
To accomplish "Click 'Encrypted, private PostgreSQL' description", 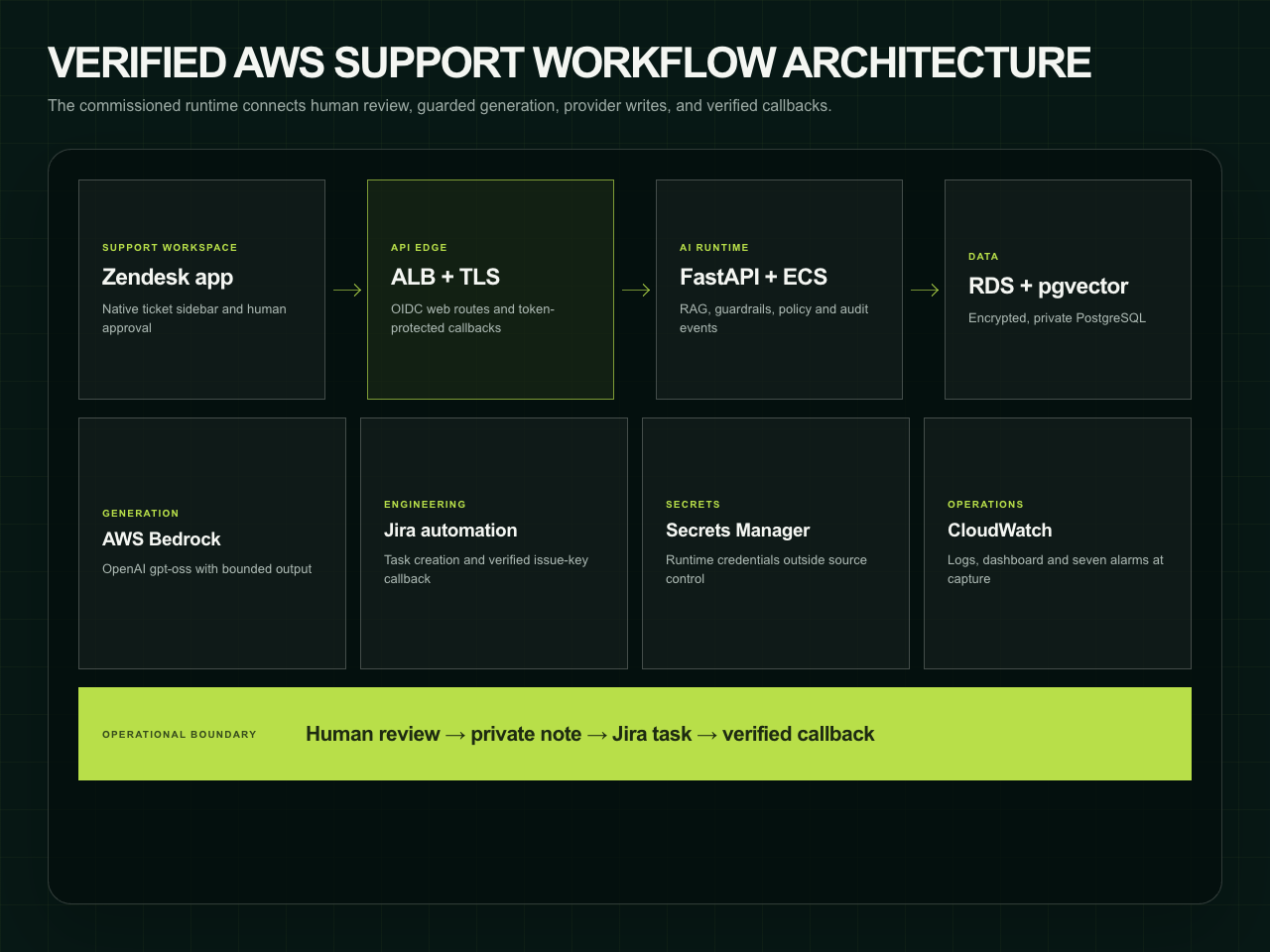I will (1057, 318).
